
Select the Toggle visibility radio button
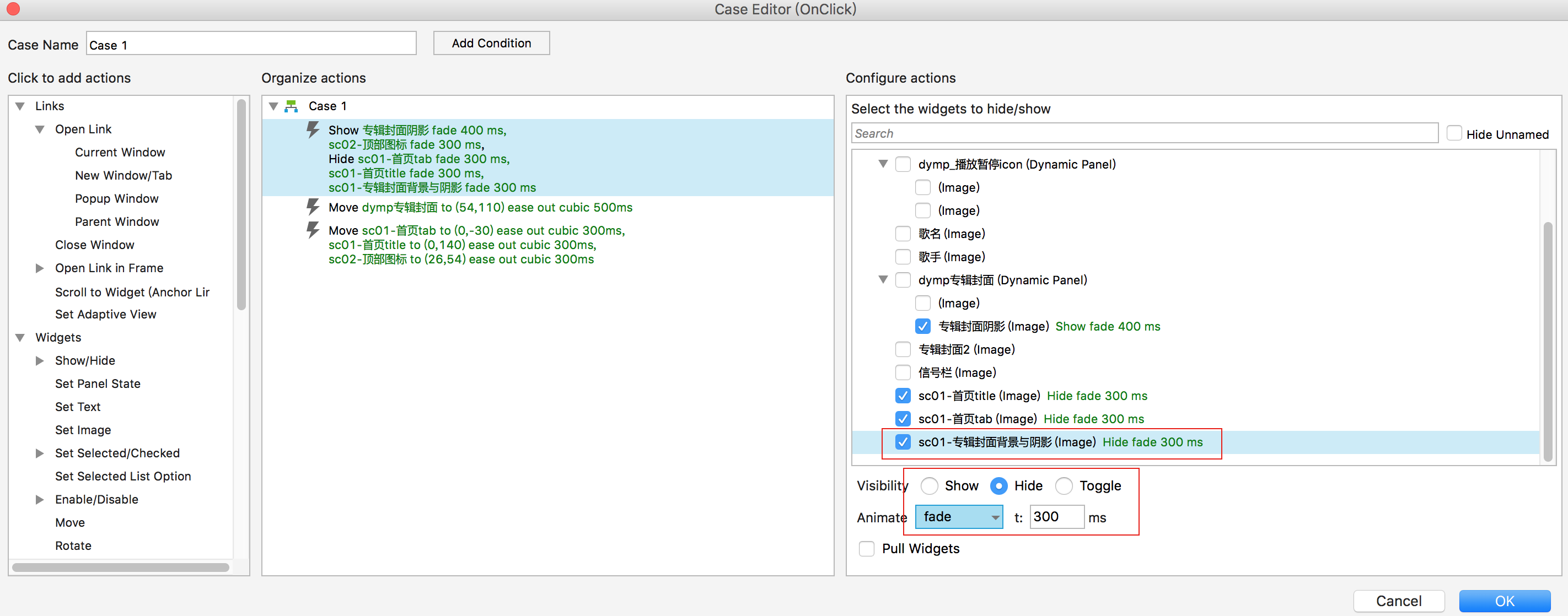point(1064,486)
